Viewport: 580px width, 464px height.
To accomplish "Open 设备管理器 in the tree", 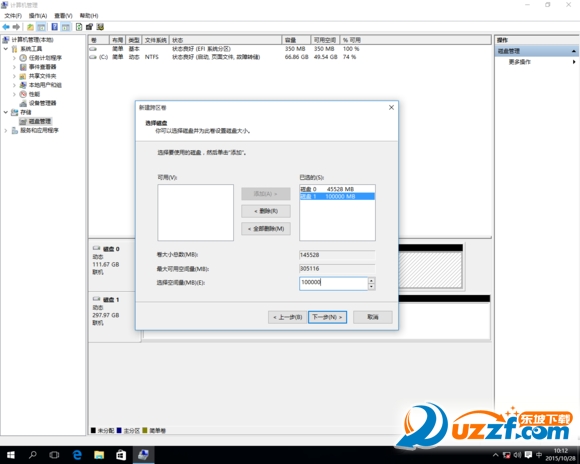I will (43, 103).
